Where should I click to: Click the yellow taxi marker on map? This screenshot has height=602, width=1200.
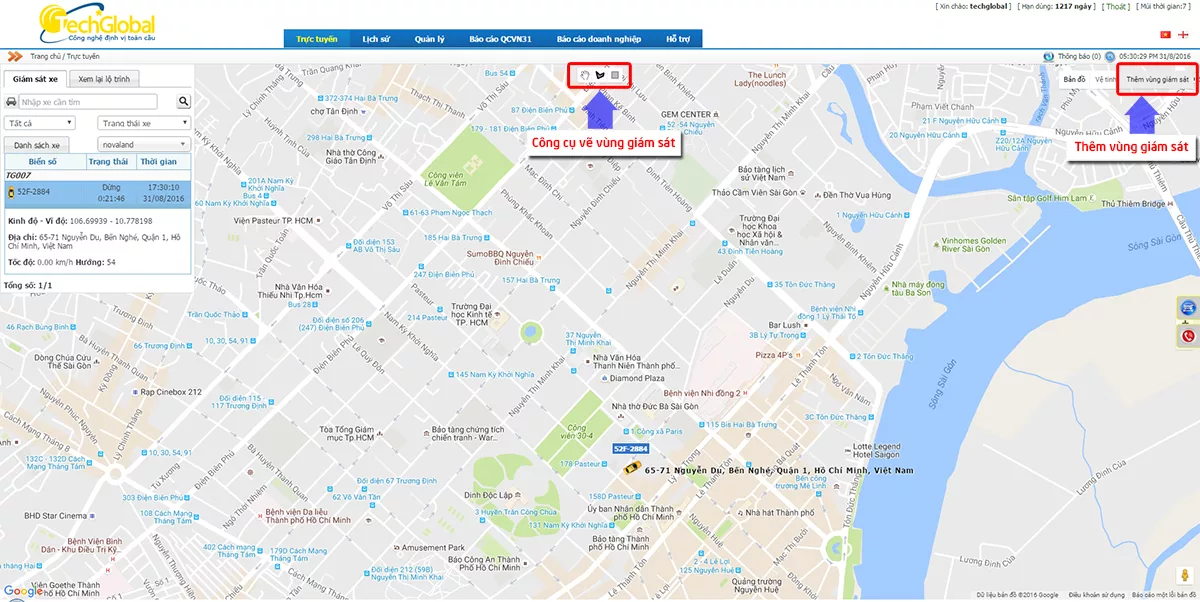(x=632, y=468)
